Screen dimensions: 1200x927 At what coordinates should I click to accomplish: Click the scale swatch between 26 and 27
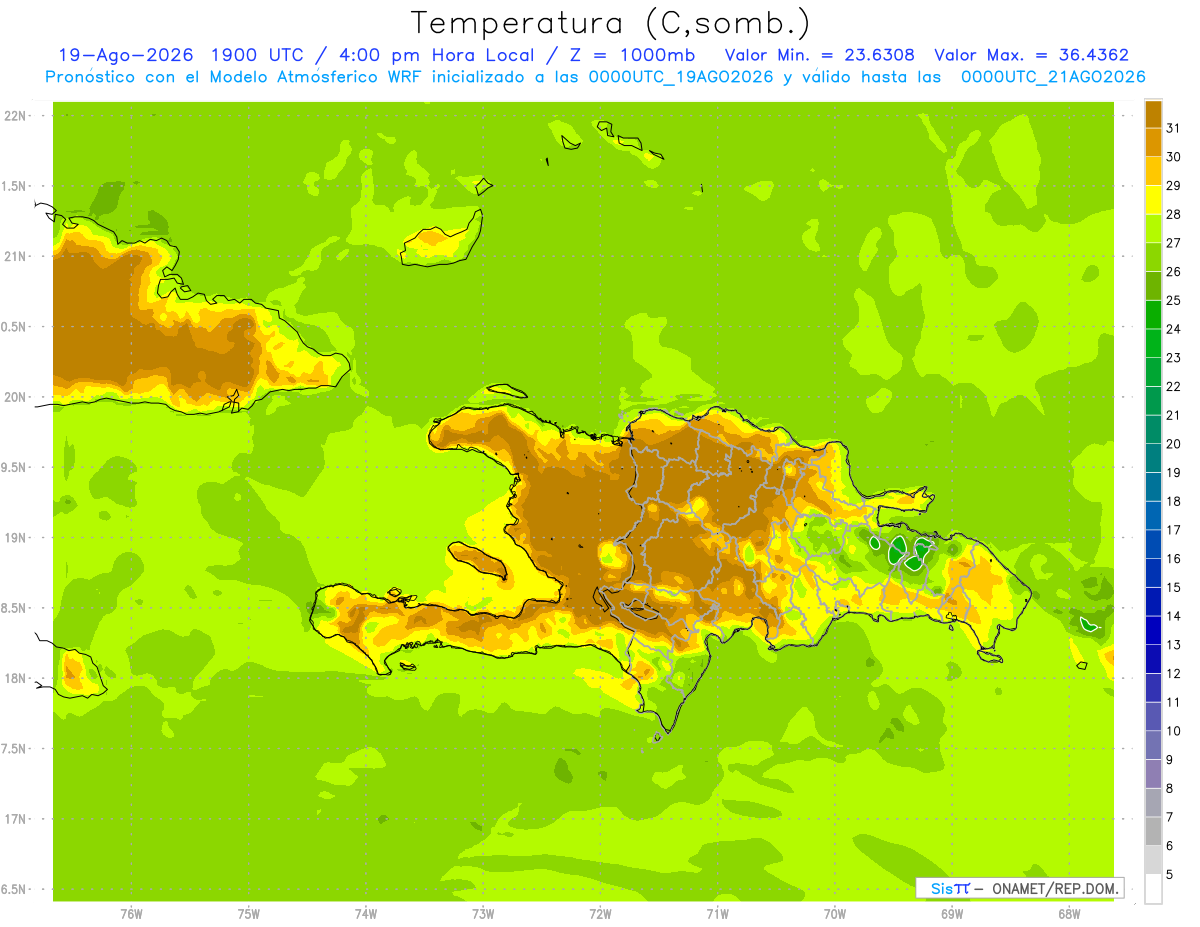[1153, 257]
